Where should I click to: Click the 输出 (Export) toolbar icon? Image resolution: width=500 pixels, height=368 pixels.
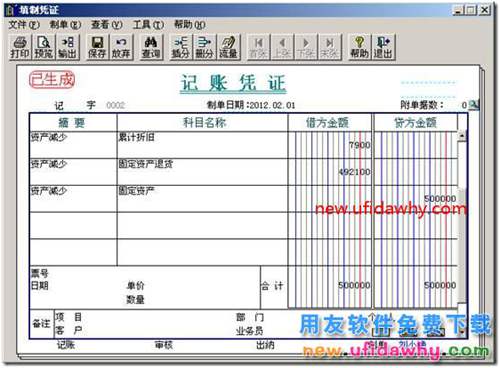point(67,47)
